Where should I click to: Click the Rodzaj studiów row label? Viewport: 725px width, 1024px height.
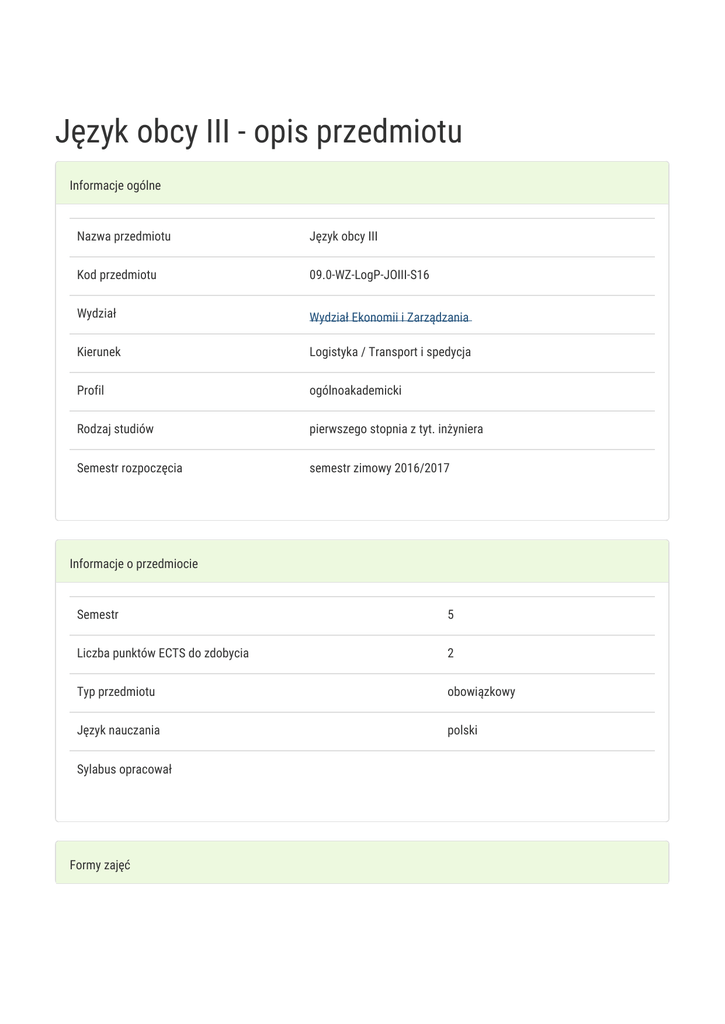pos(115,429)
